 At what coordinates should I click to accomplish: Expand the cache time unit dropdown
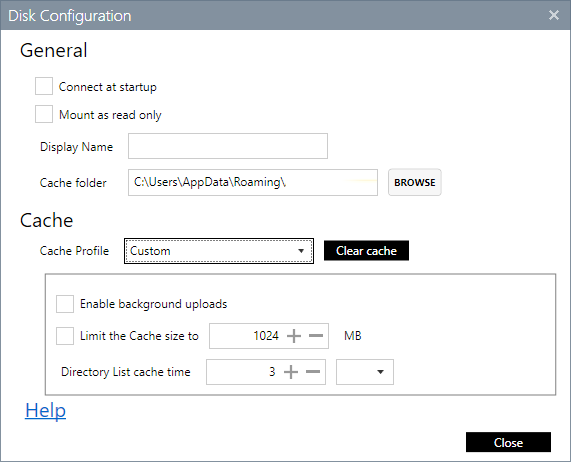[x=381, y=372]
